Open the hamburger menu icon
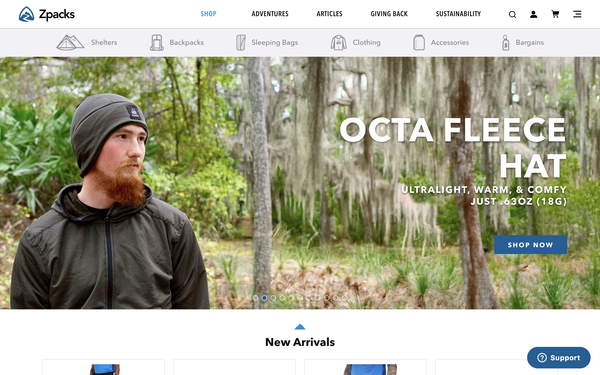 (x=577, y=15)
